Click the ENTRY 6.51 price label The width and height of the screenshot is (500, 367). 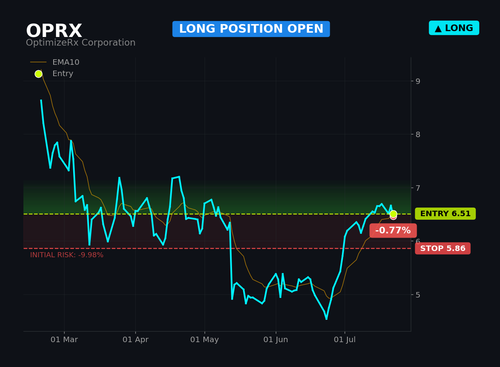click(445, 214)
